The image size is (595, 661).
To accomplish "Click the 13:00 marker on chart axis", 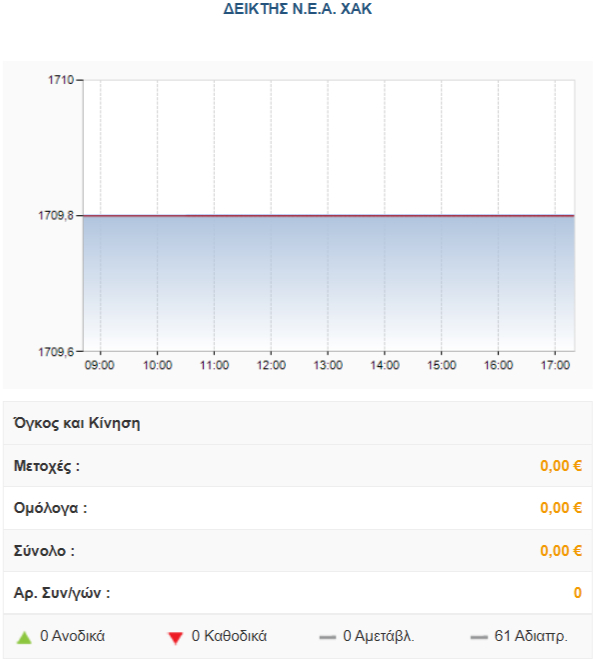I will tap(328, 365).
